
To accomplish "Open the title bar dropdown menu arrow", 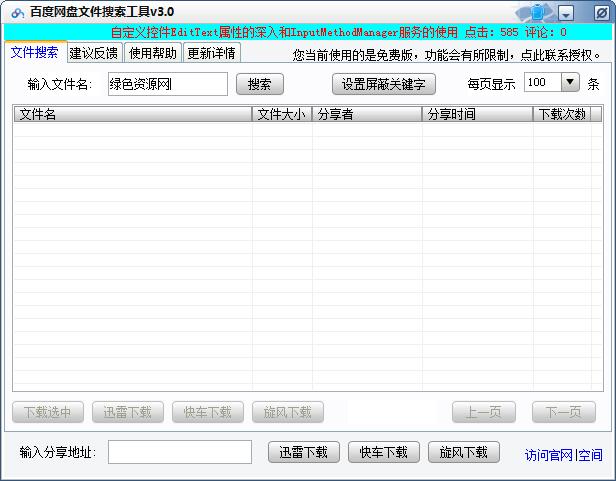I will point(566,14).
